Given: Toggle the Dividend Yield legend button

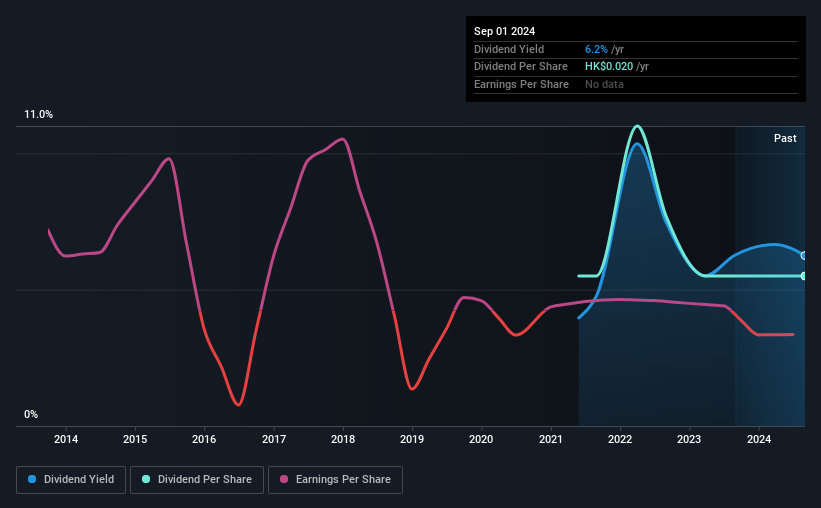Looking at the screenshot, I should point(71,479).
